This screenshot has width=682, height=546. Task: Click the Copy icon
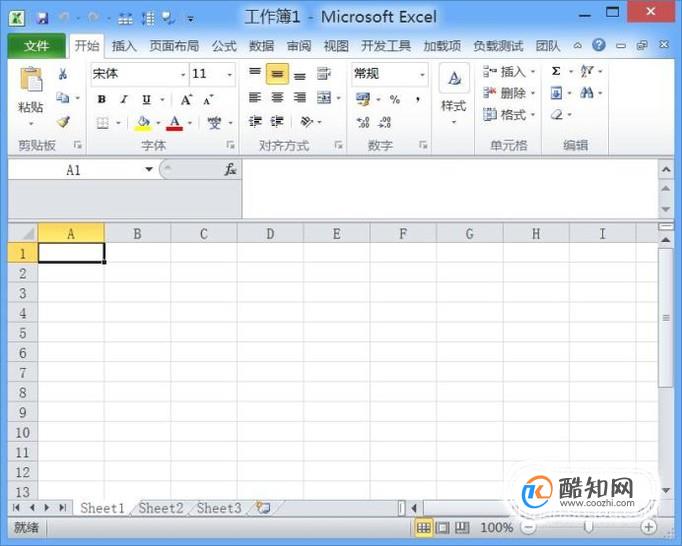click(63, 98)
